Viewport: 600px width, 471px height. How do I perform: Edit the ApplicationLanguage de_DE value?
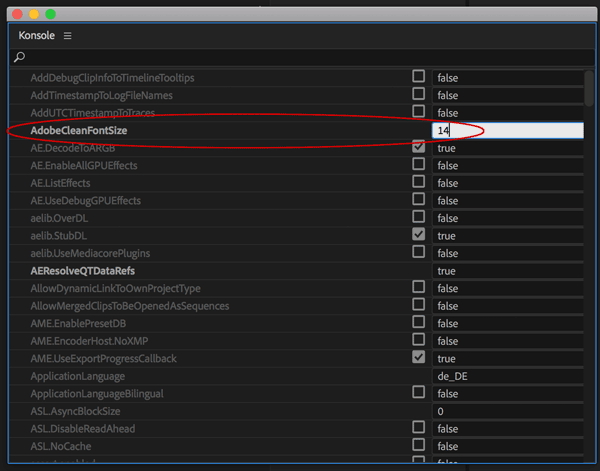tap(507, 376)
